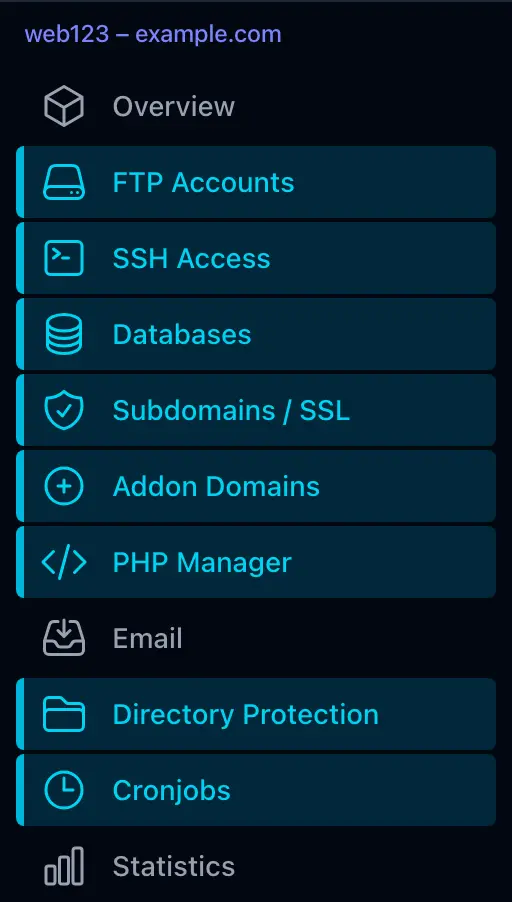Click the code brackets icon for PHP Manager
This screenshot has height=902, width=512.
pyautogui.click(x=64, y=562)
